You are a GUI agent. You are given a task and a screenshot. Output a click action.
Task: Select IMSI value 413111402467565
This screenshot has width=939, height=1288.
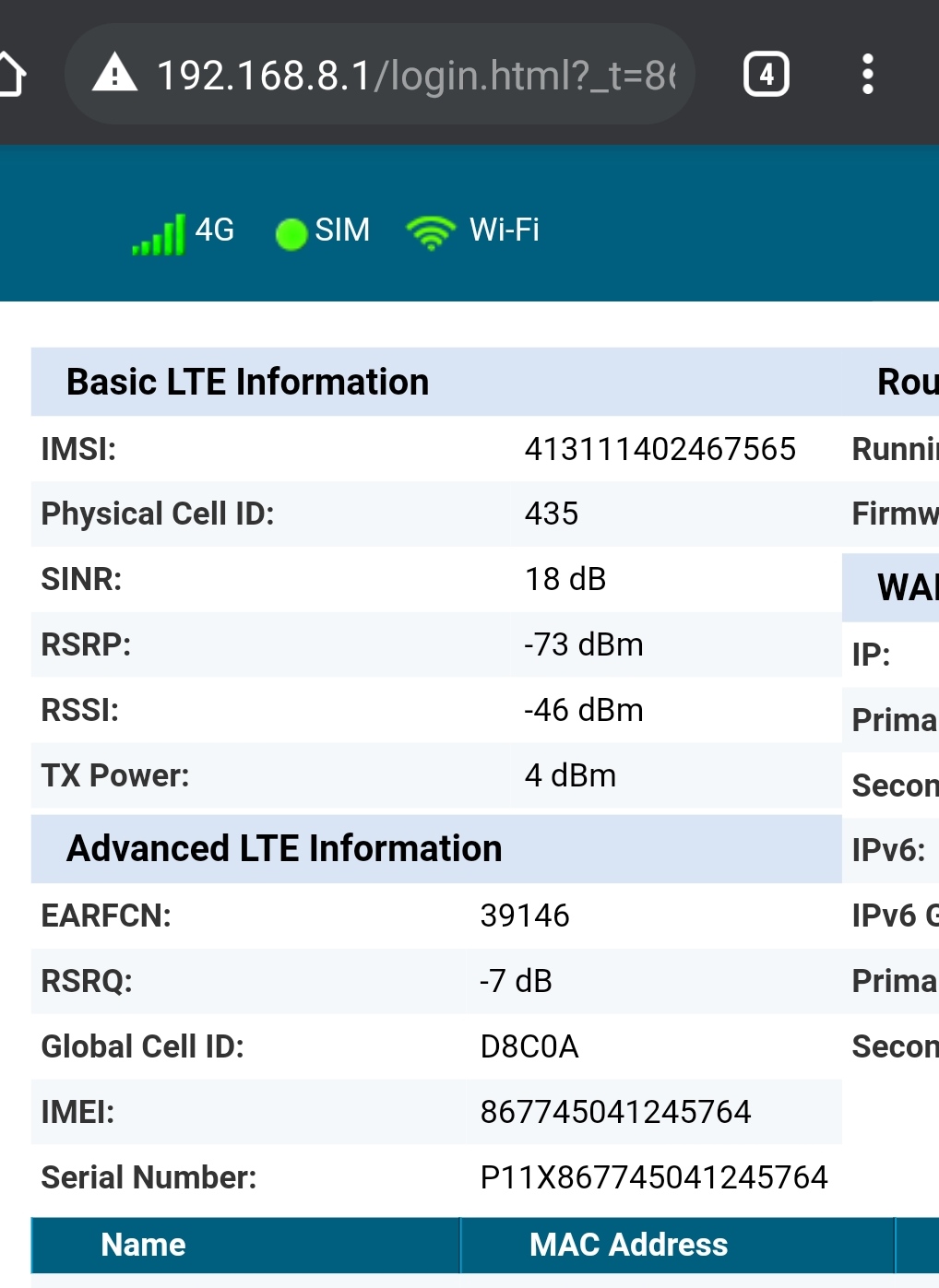(660, 449)
